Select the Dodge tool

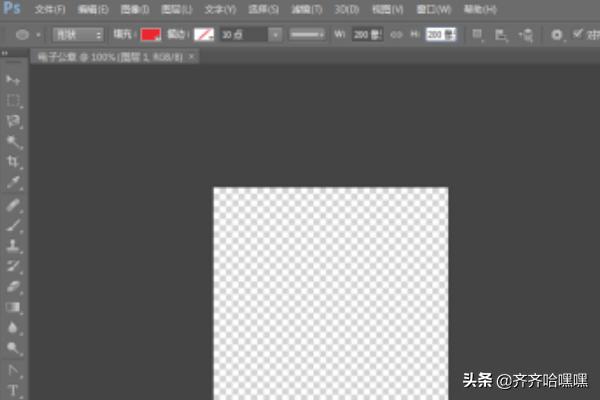13,348
